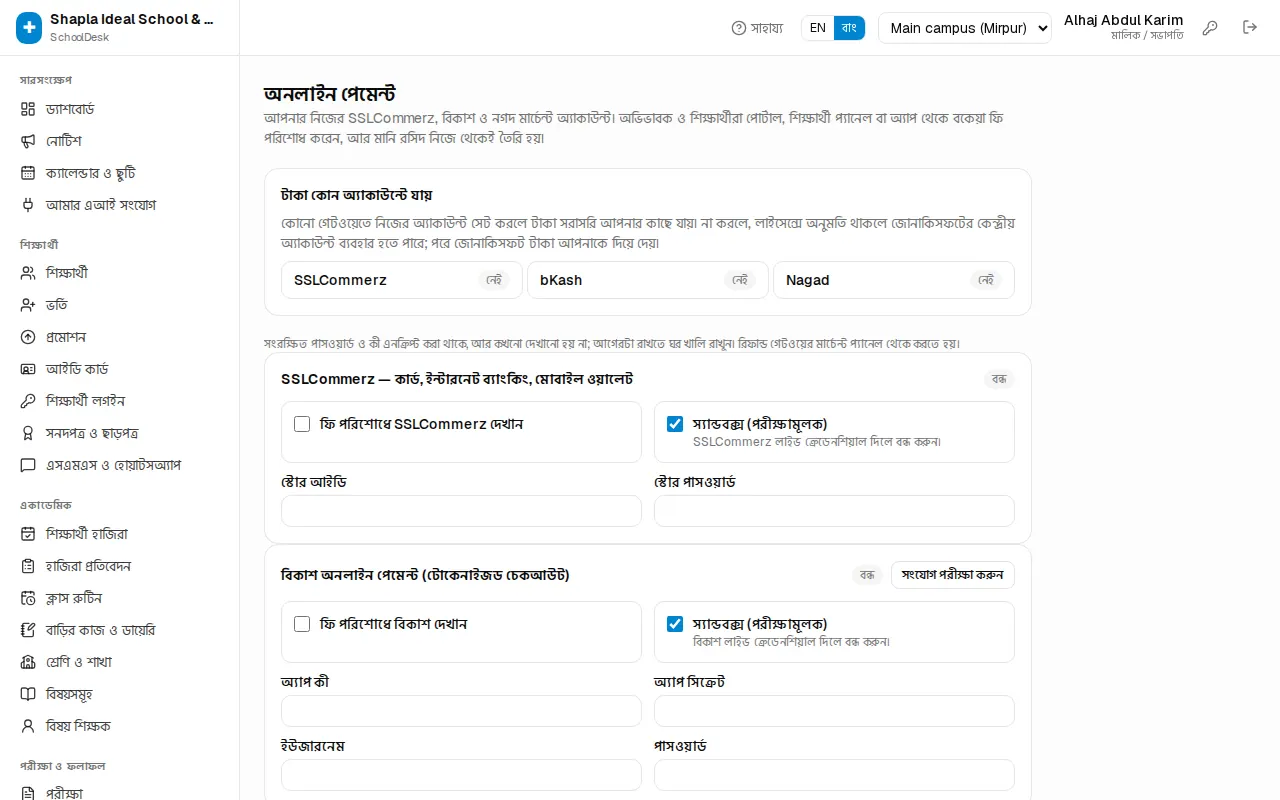Image resolution: width=1280 pixels, height=800 pixels.
Task: Open the শিক্ষার্থী people icon in sidebar
Action: (28, 273)
